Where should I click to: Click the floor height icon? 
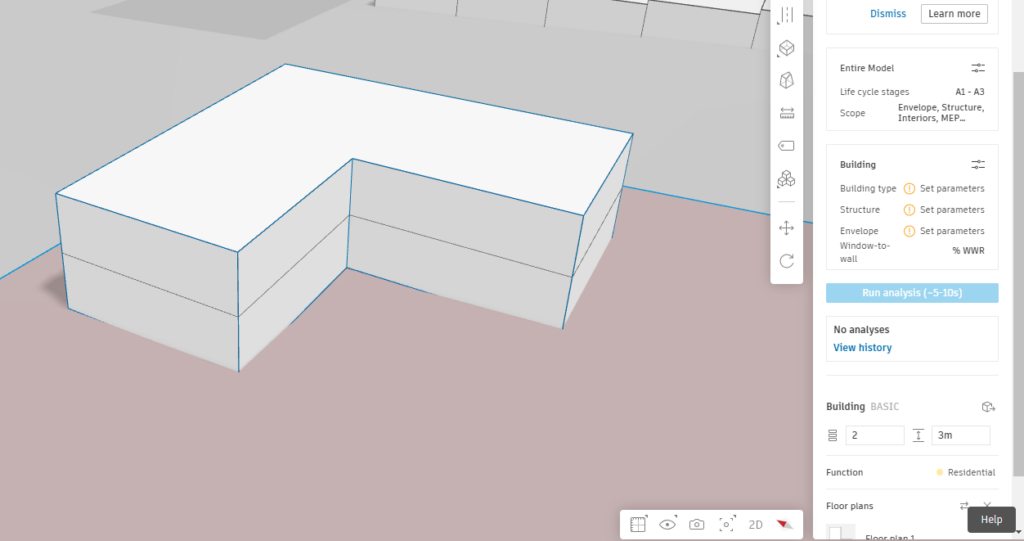coord(918,435)
